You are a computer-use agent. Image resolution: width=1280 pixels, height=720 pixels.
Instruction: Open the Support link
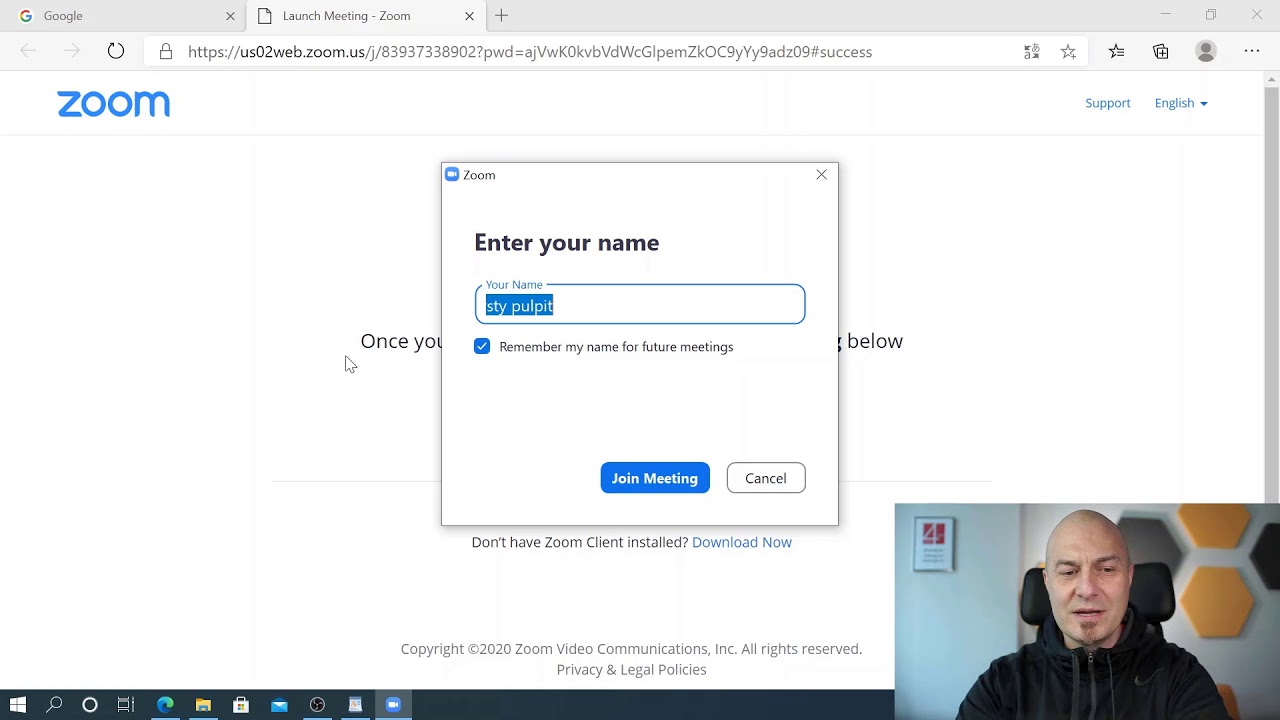[1108, 103]
